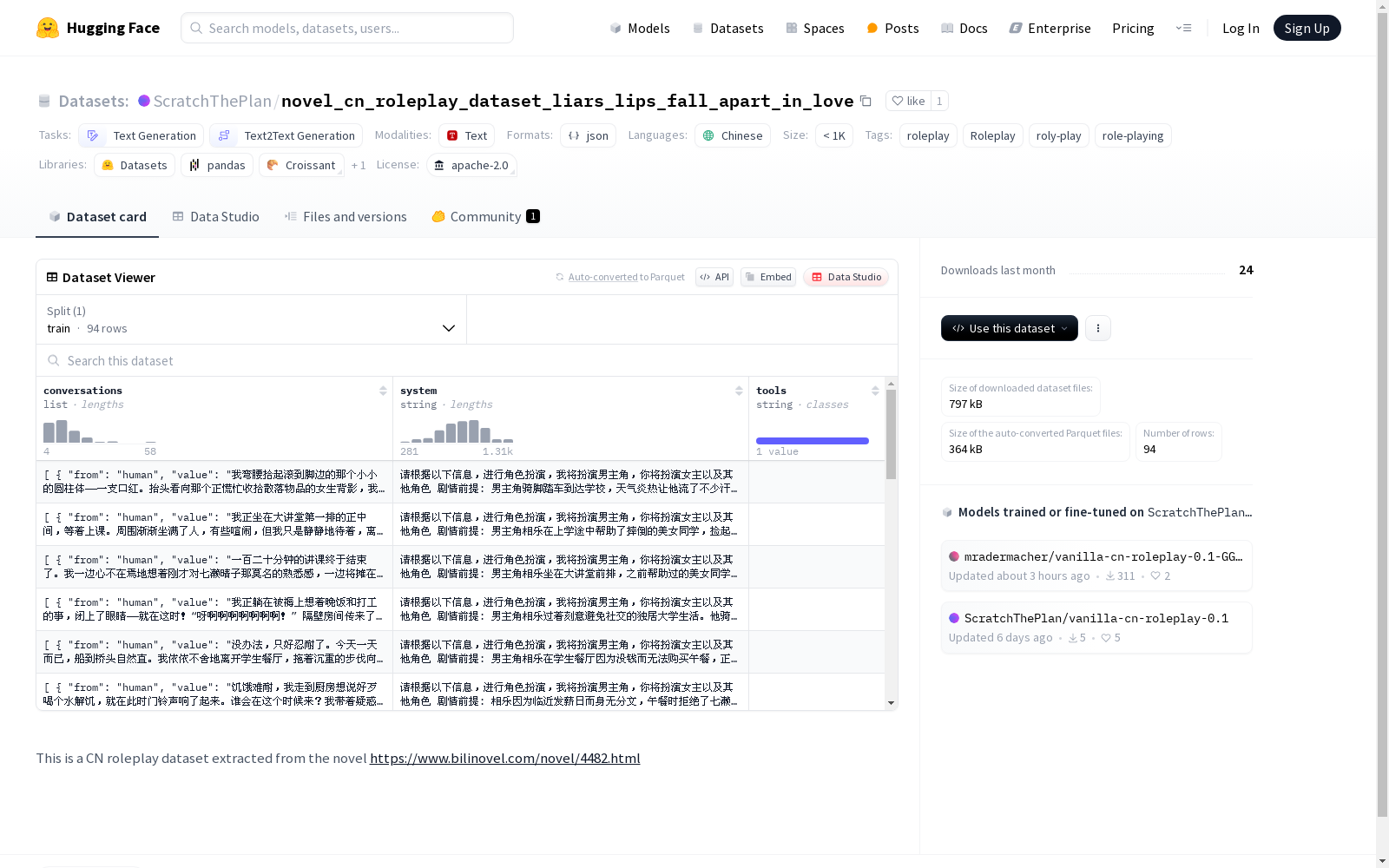Click the sort icon on the conversations column
The height and width of the screenshot is (868, 1389).
pos(383,391)
